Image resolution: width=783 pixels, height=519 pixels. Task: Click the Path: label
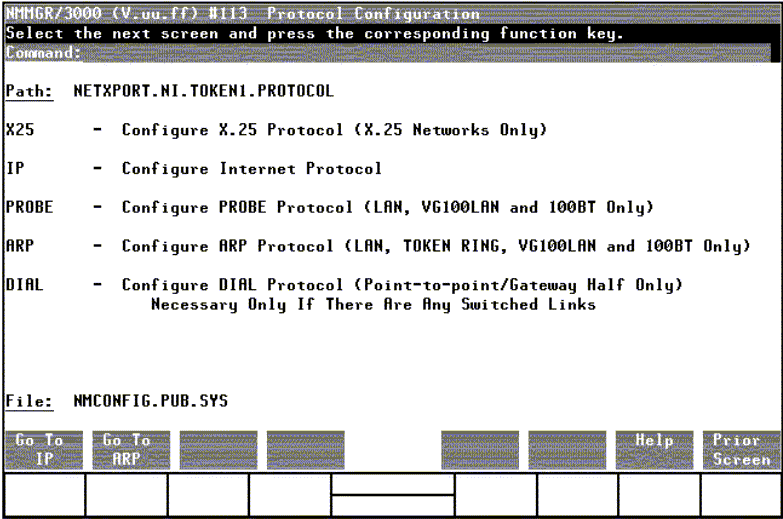pos(29,91)
